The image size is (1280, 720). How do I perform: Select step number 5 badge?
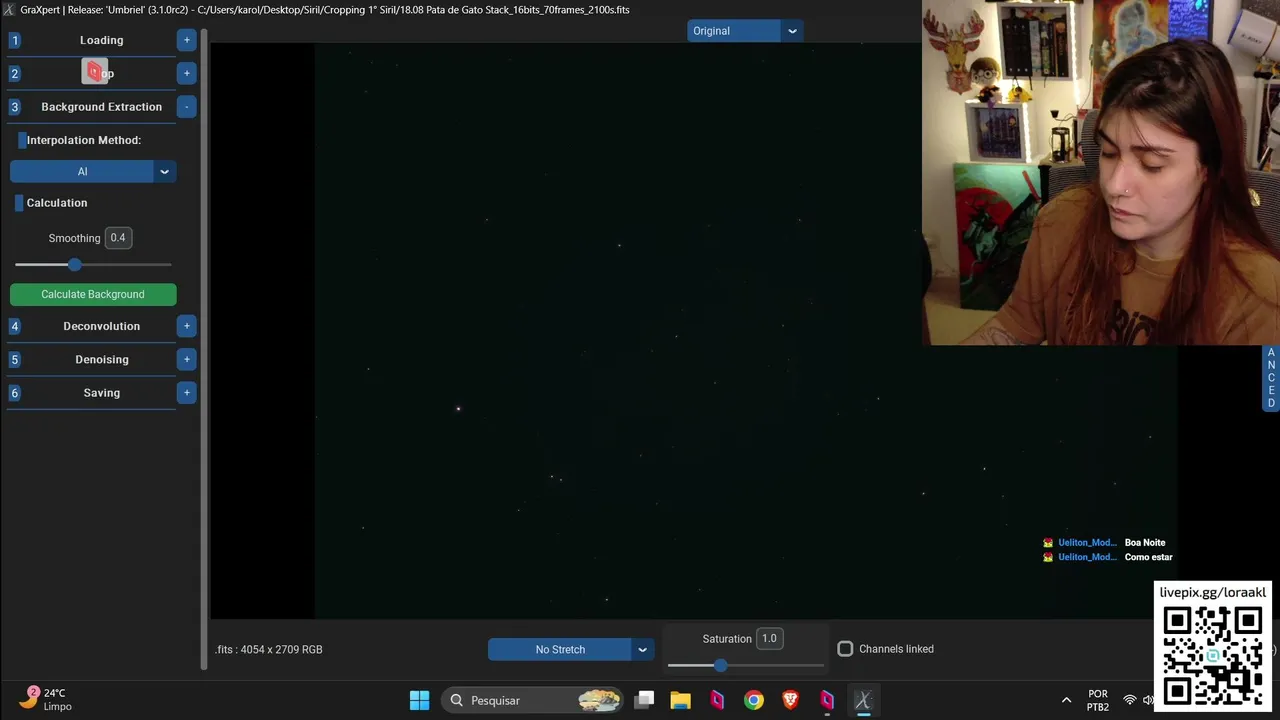pyautogui.click(x=14, y=359)
